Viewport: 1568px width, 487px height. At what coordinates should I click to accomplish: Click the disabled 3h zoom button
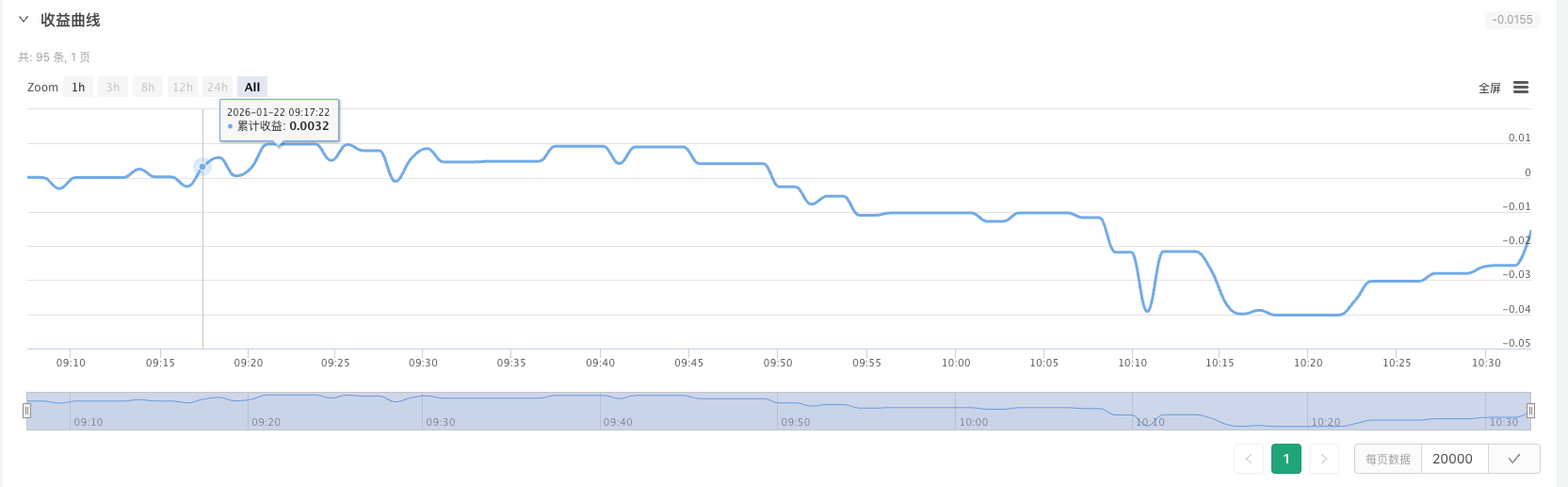click(x=113, y=88)
